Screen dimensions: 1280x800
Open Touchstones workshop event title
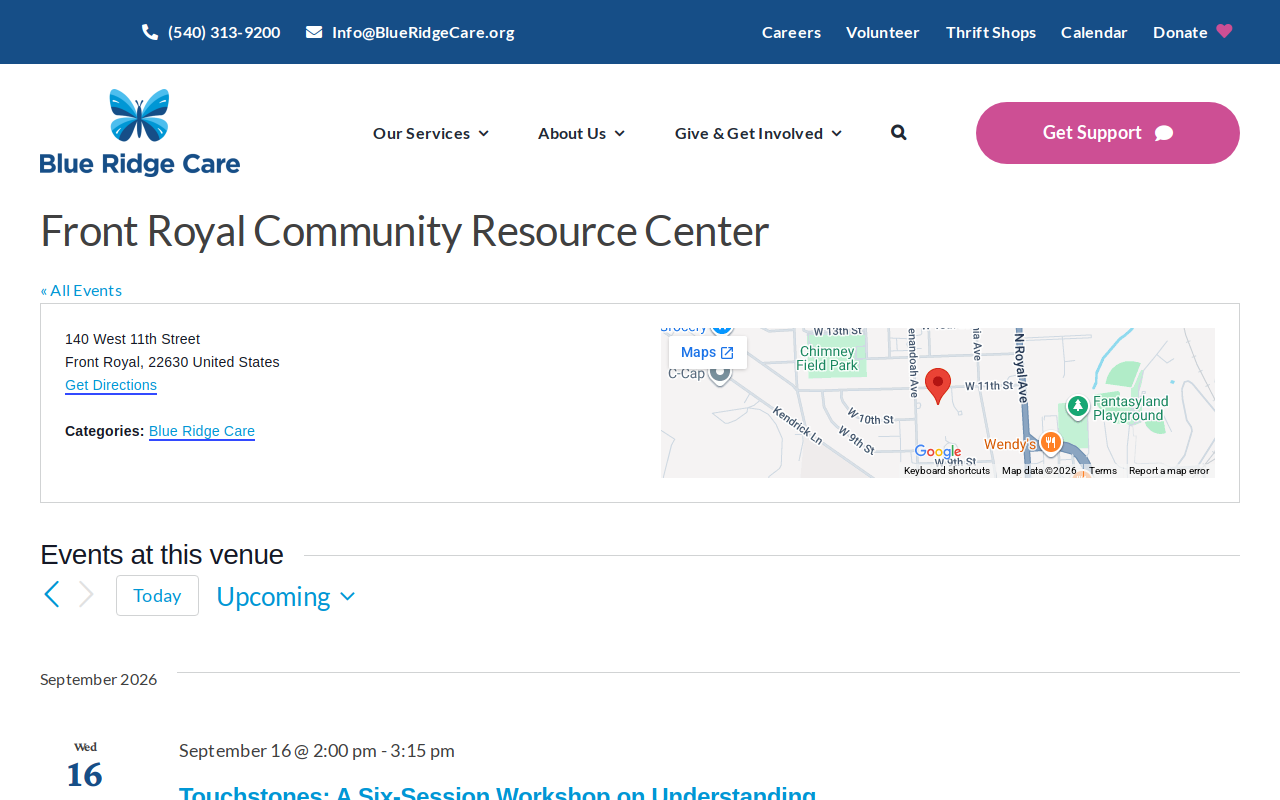(498, 792)
